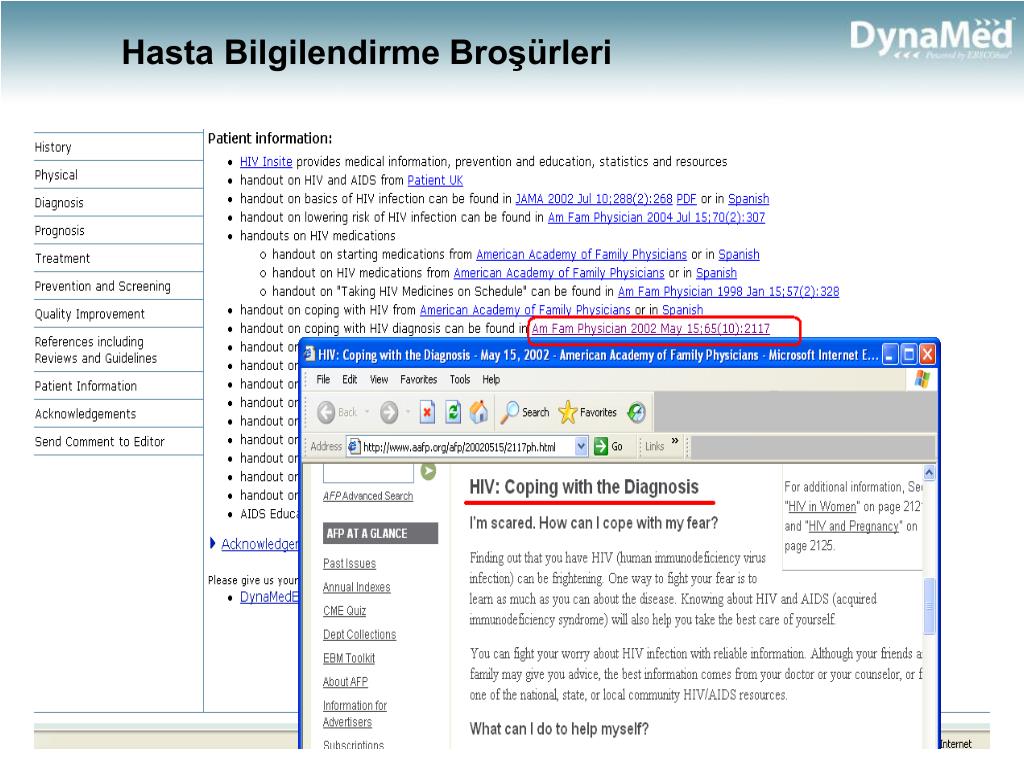Image resolution: width=1024 pixels, height=768 pixels.
Task: Select Patient Information in the sidebar
Action: coord(86,386)
